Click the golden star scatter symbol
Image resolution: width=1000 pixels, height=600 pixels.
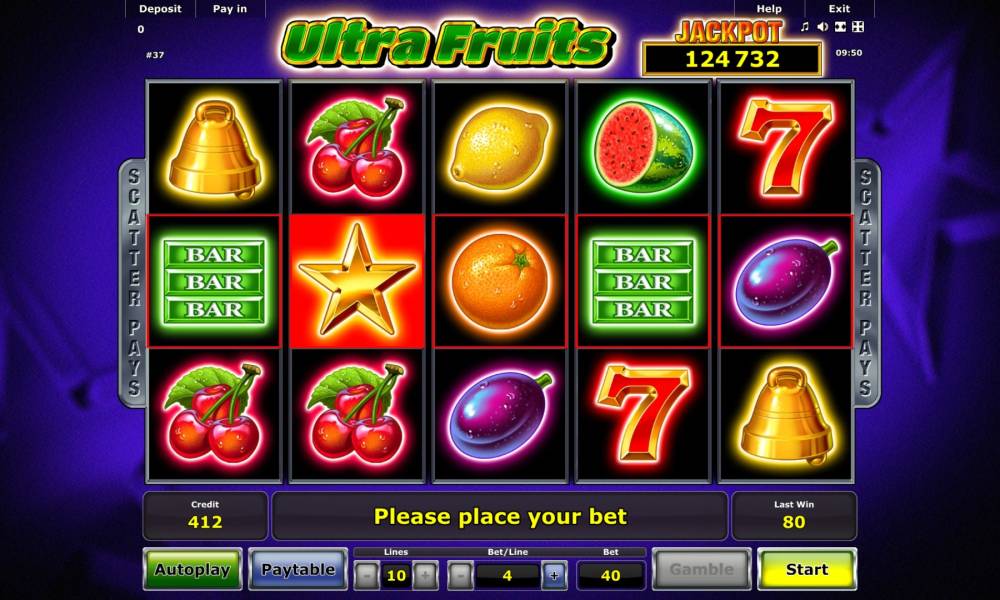point(357,281)
